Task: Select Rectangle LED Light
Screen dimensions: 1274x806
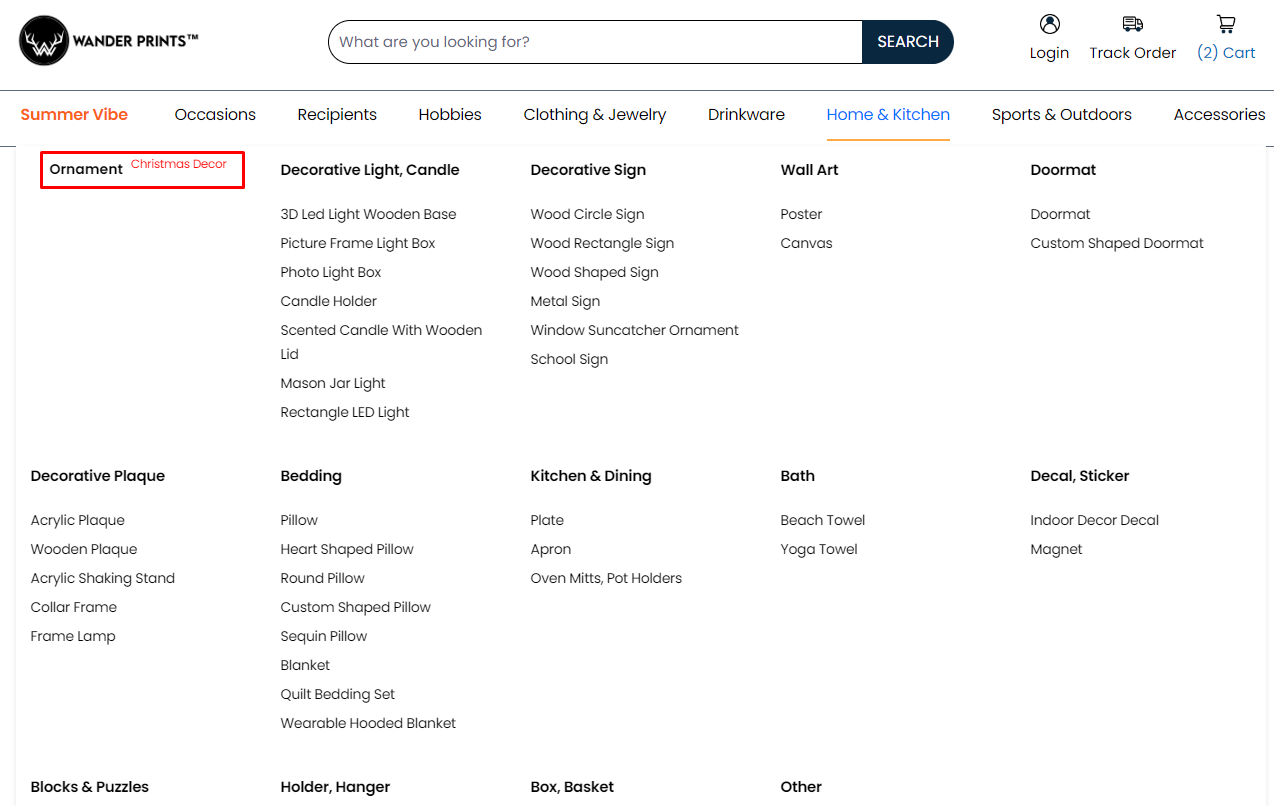Action: [x=345, y=412]
